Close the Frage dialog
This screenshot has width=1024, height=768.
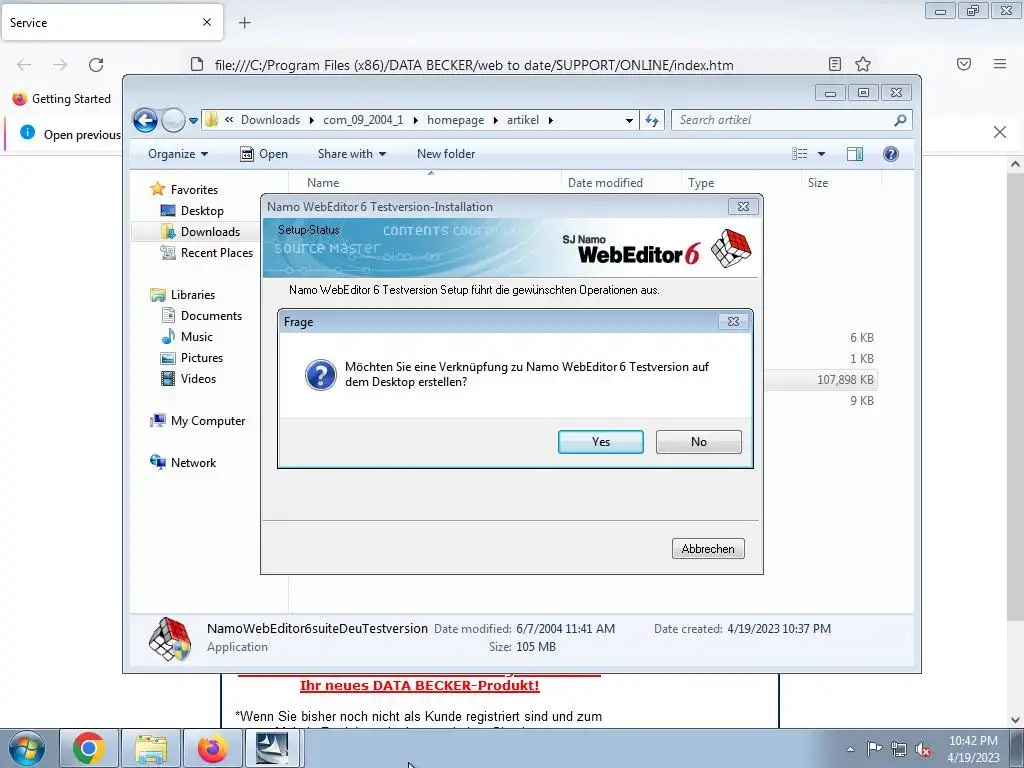pyautogui.click(x=733, y=321)
